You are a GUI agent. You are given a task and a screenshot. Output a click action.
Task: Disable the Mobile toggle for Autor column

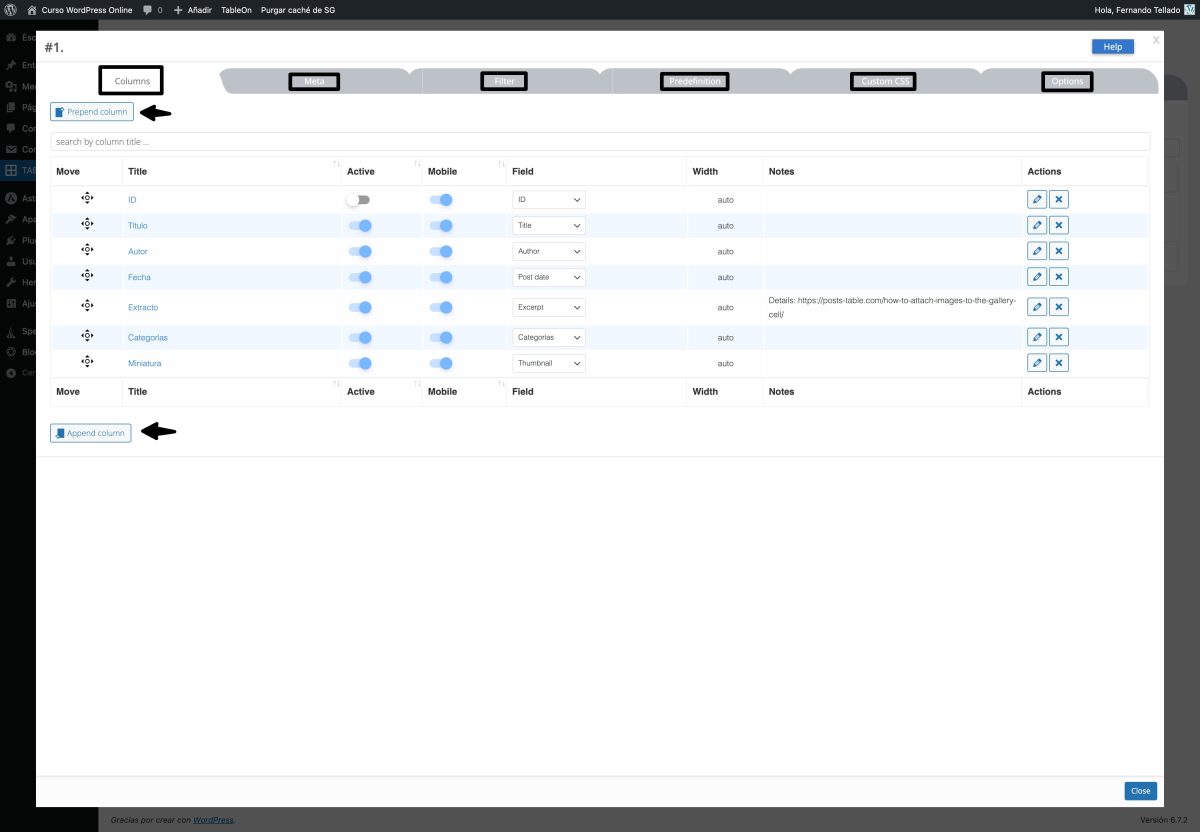coord(441,252)
